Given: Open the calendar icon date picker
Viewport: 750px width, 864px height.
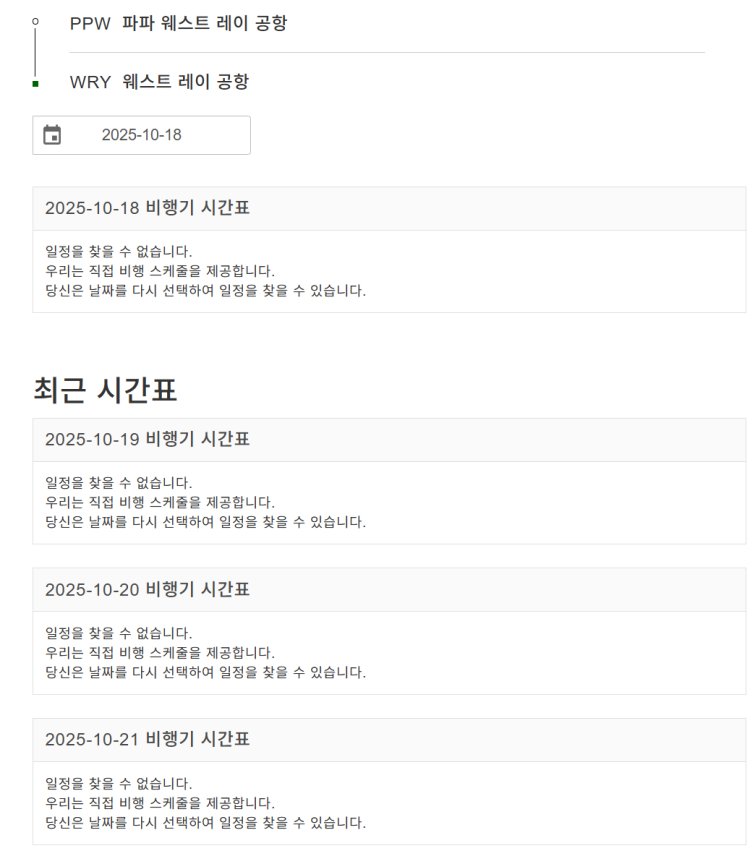Looking at the screenshot, I should point(52,135).
